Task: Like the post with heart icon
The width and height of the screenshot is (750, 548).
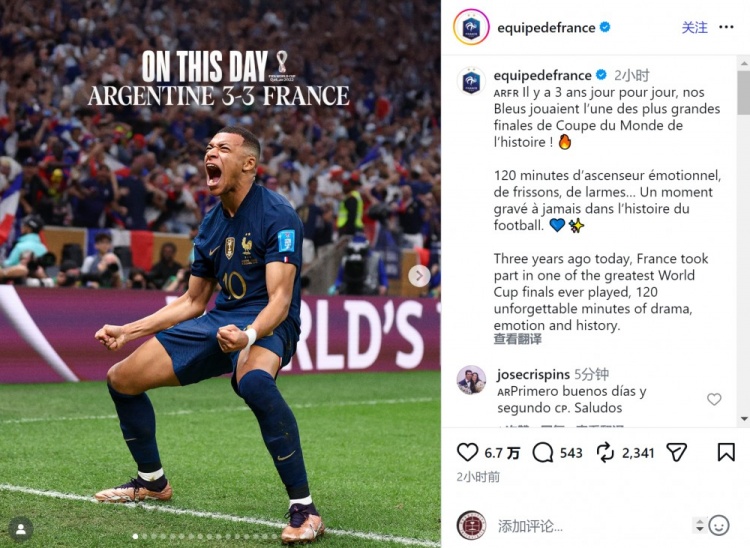Action: 467,452
